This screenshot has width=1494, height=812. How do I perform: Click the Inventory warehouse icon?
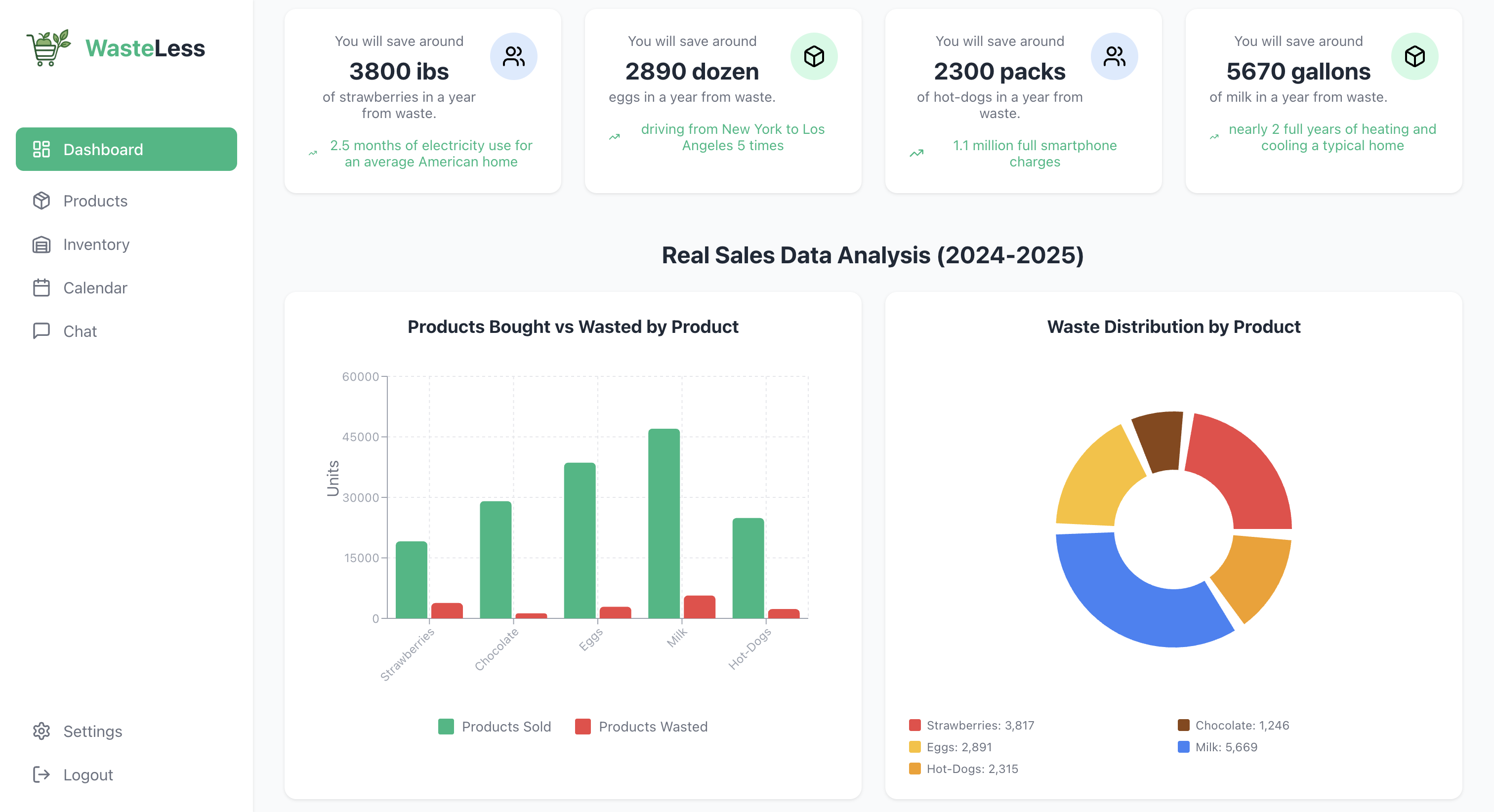(41, 244)
